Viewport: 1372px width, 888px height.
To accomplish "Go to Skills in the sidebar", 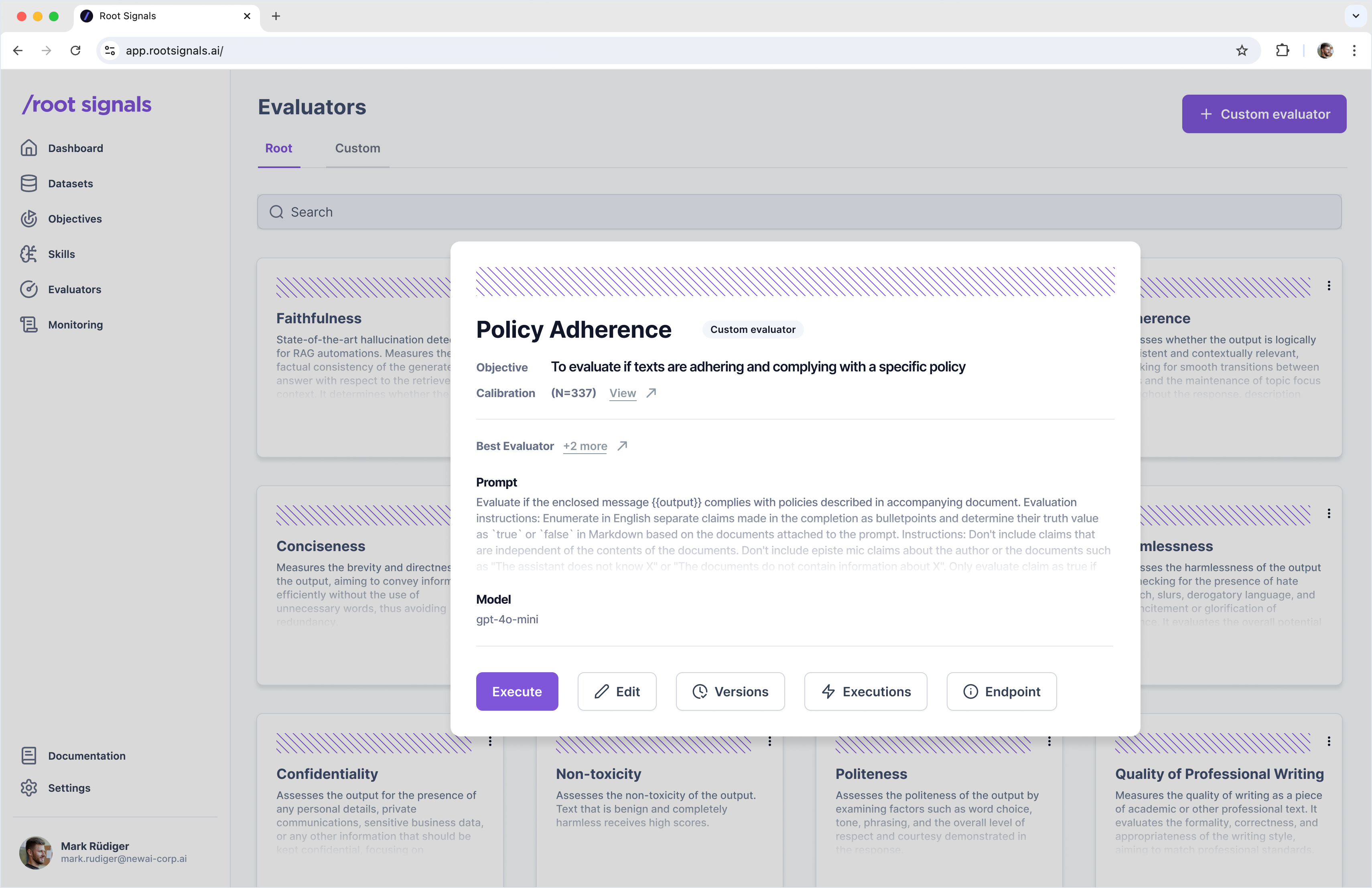I will point(61,254).
